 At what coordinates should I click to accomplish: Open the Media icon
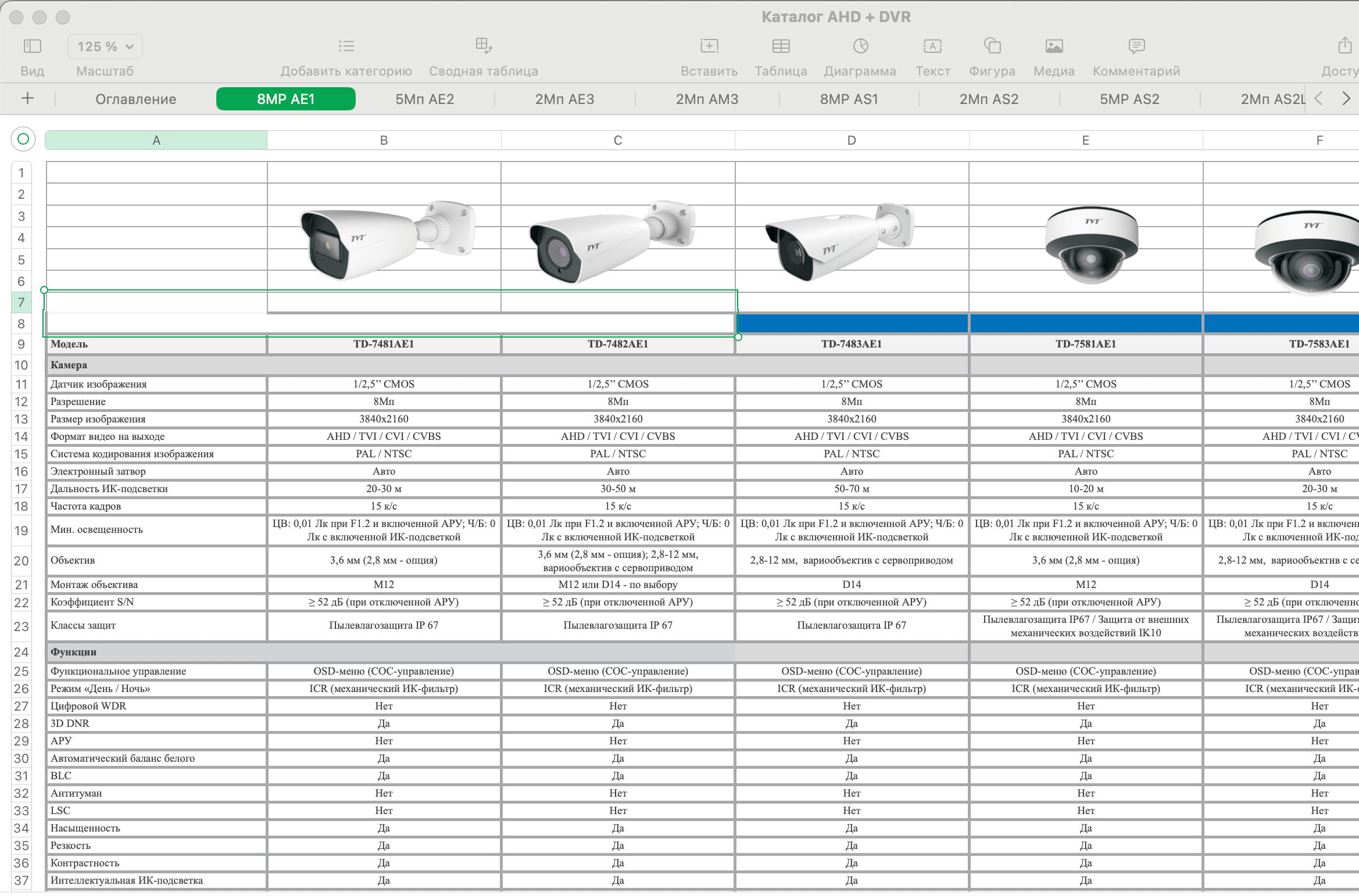coord(1054,46)
